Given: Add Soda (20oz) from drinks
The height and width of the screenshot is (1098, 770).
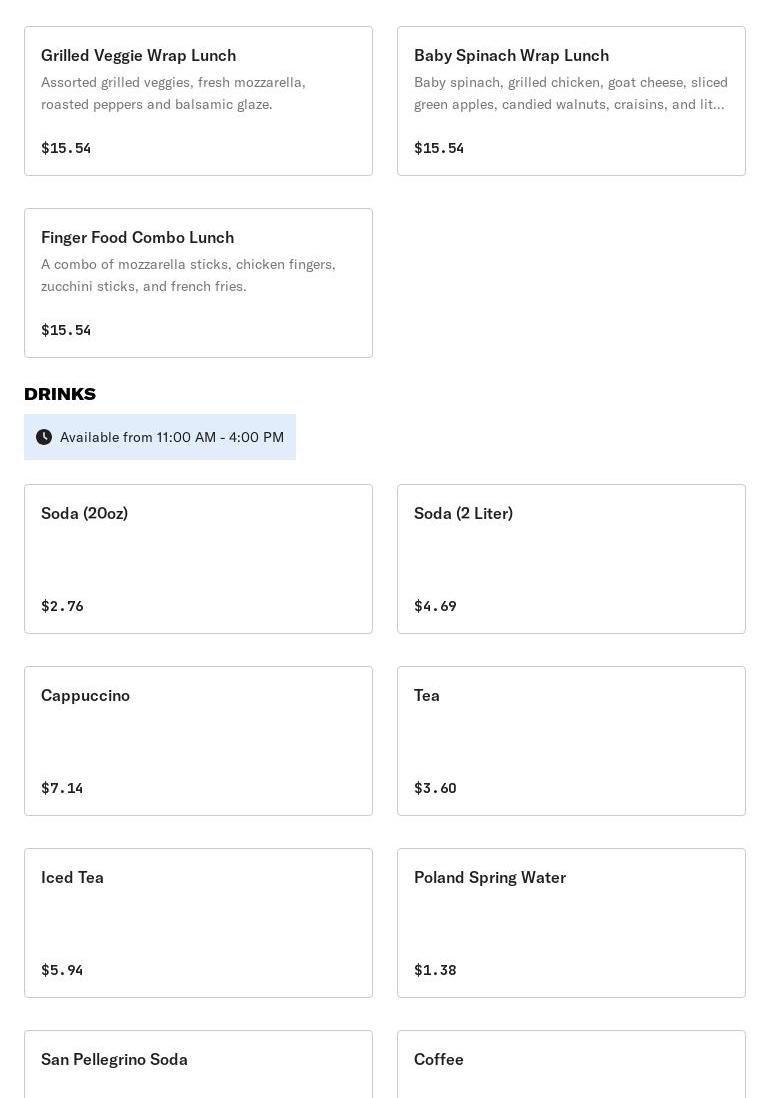Looking at the screenshot, I should coord(198,559).
